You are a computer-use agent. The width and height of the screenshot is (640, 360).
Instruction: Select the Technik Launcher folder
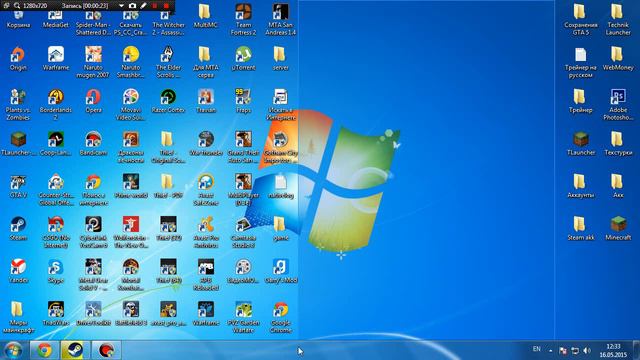(x=618, y=20)
